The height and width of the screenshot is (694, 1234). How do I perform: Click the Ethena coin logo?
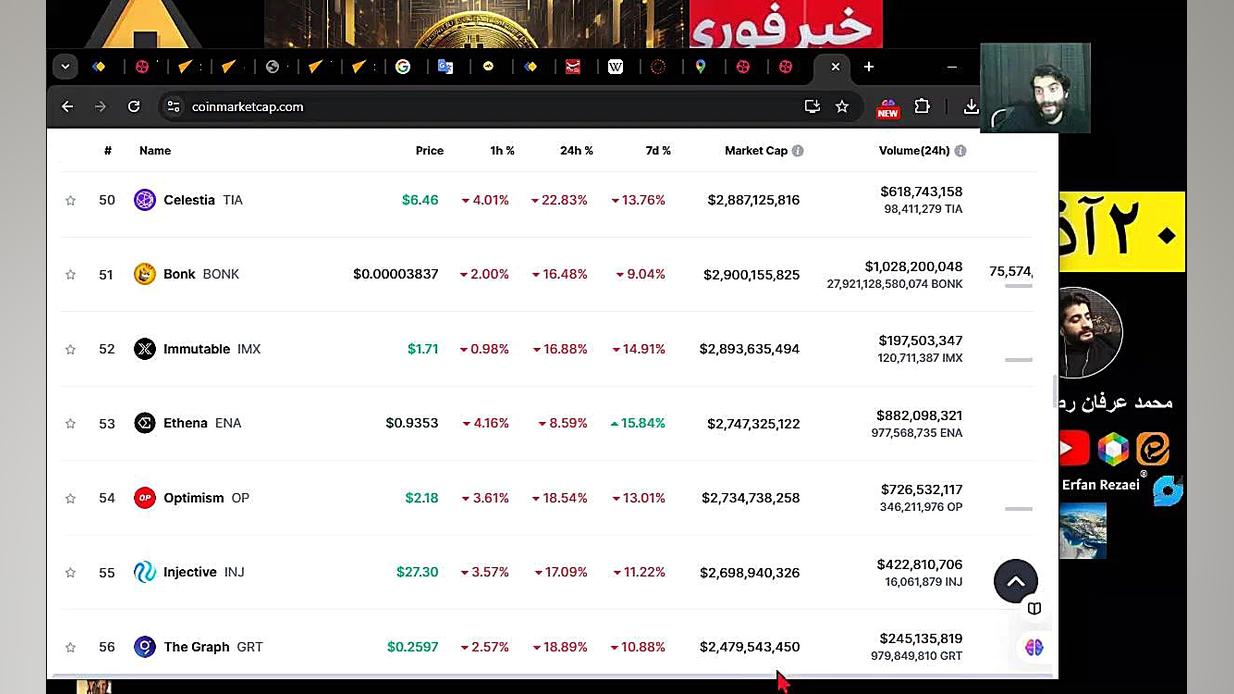click(x=145, y=423)
